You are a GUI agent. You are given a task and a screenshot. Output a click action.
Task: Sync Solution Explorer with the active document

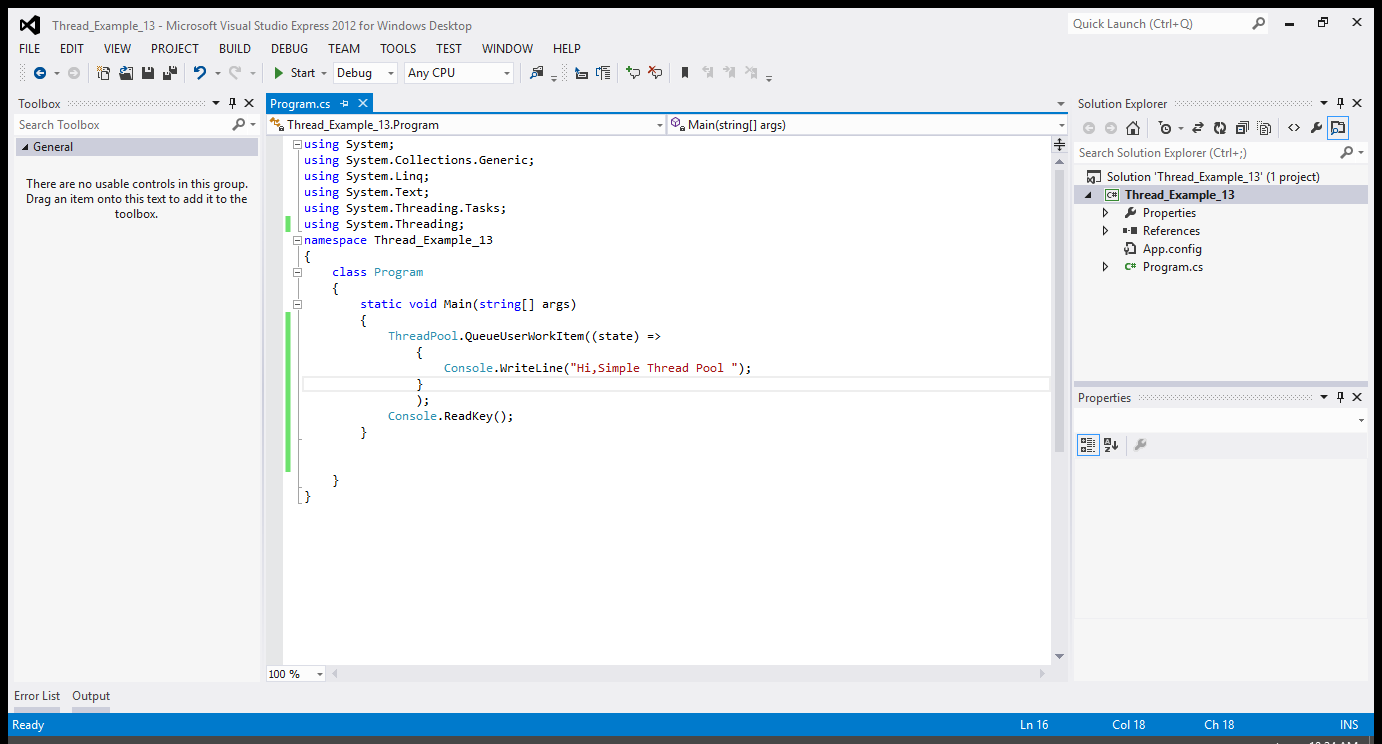click(x=1198, y=128)
